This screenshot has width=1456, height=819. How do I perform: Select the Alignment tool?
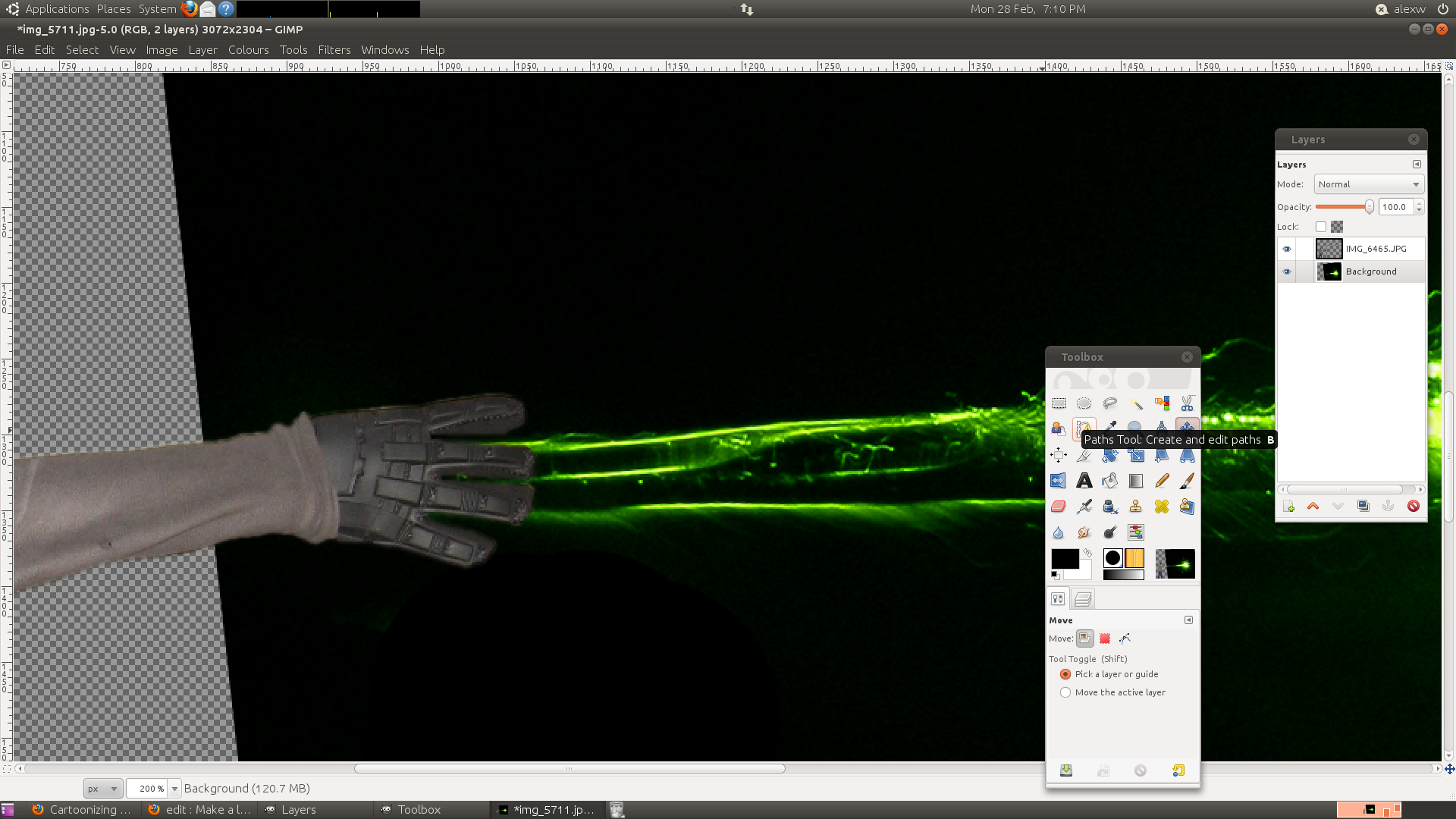pyautogui.click(x=1059, y=455)
